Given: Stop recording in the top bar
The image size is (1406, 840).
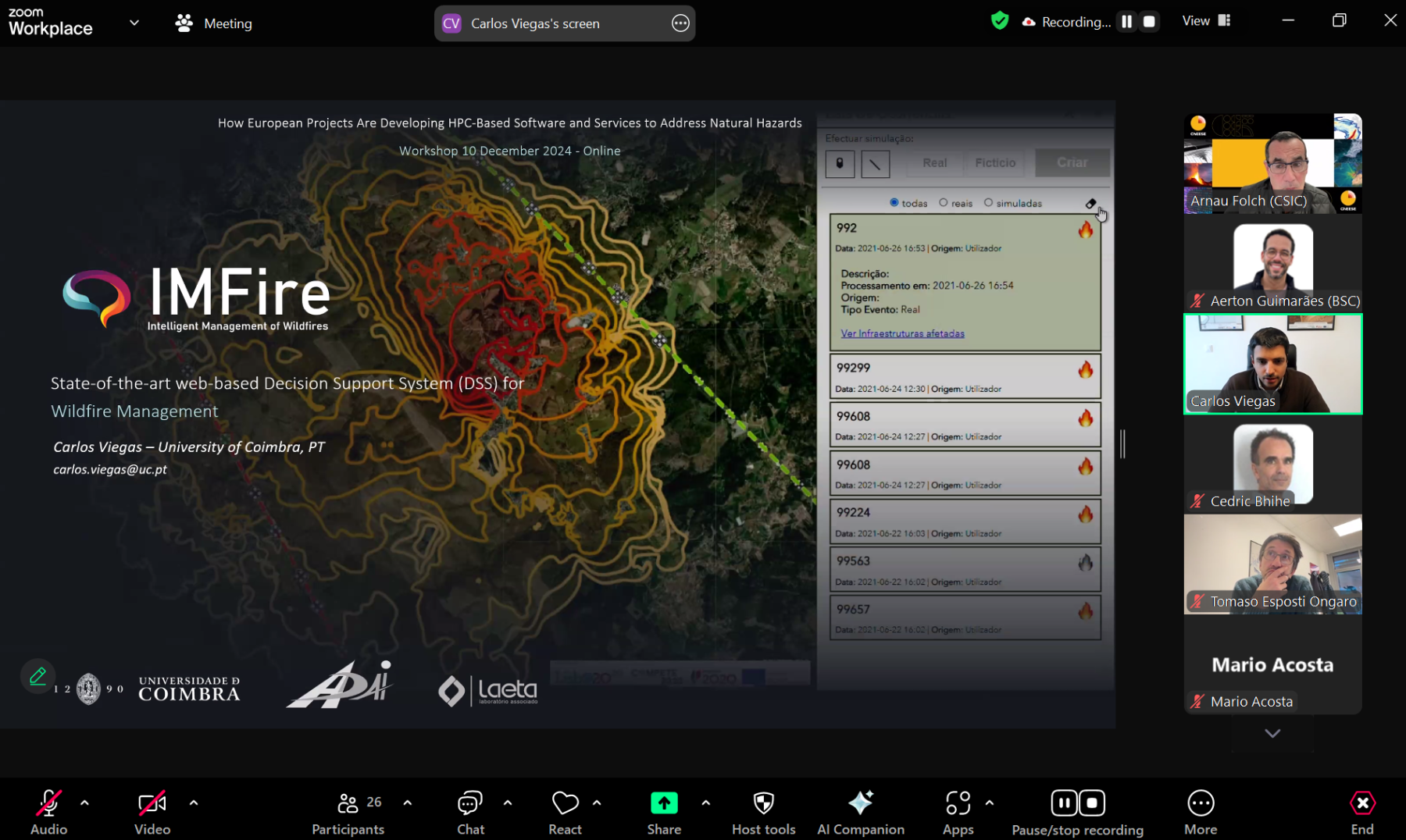Looking at the screenshot, I should [1149, 22].
